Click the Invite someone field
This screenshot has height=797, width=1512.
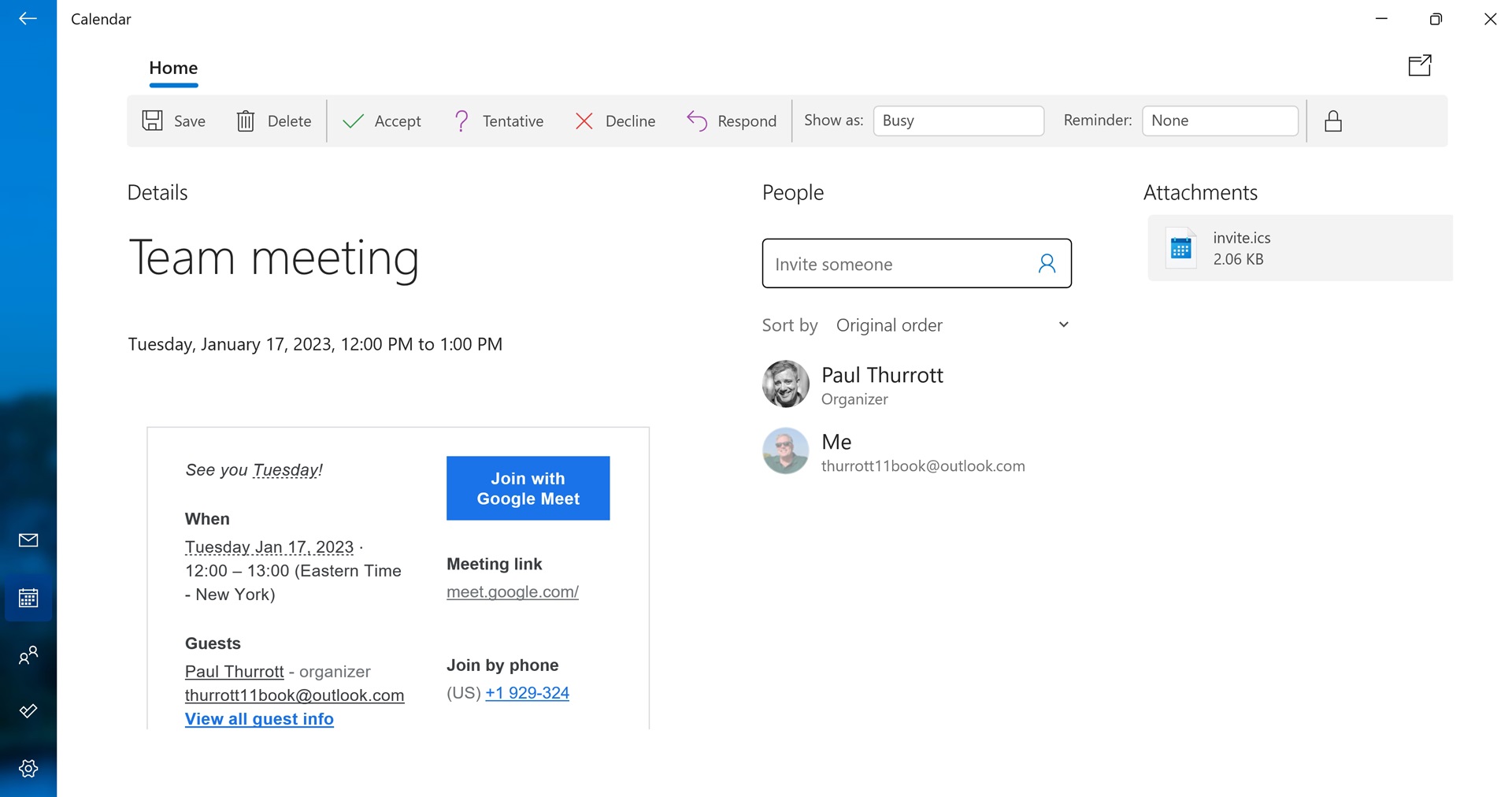pyautogui.click(x=917, y=263)
